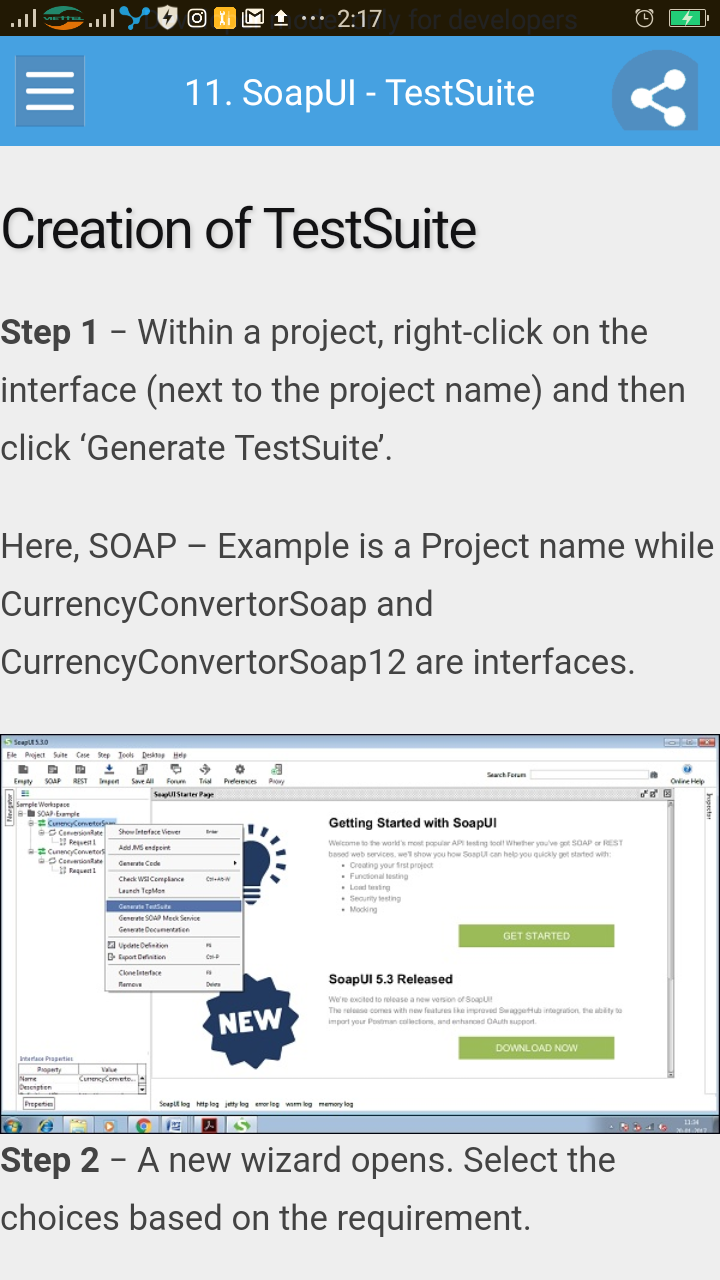Image resolution: width=720 pixels, height=1280 pixels.
Task: Tap the 'Step 1' bold label
Action: (x=49, y=332)
